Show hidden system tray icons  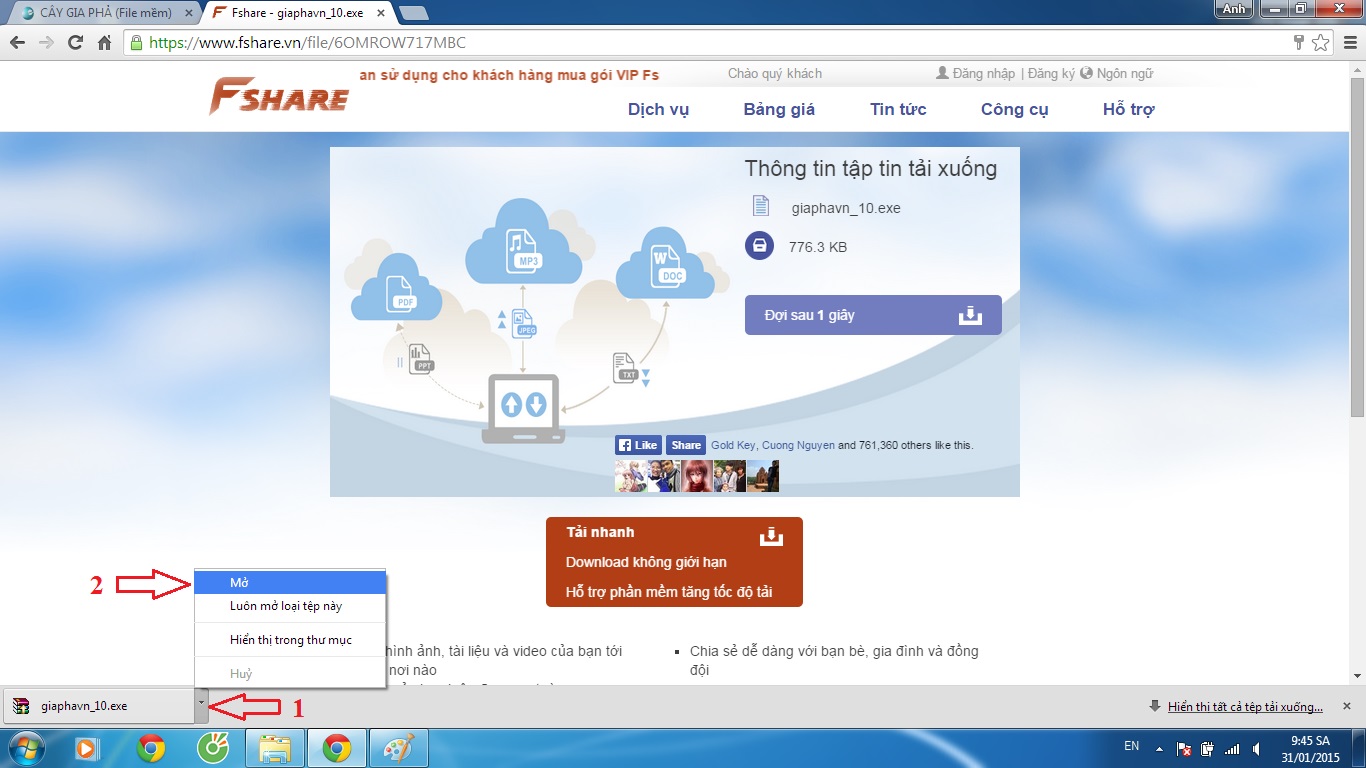(1159, 748)
